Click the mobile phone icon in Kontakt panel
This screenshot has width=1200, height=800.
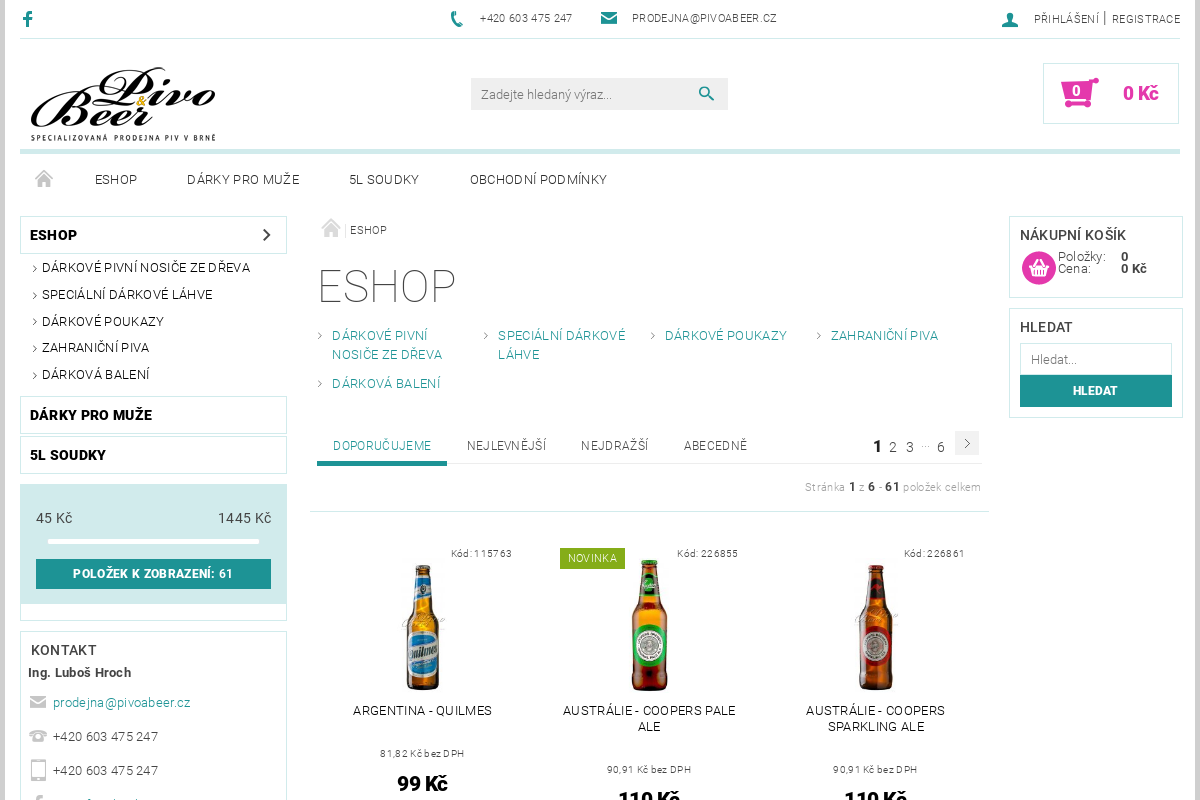[38, 770]
